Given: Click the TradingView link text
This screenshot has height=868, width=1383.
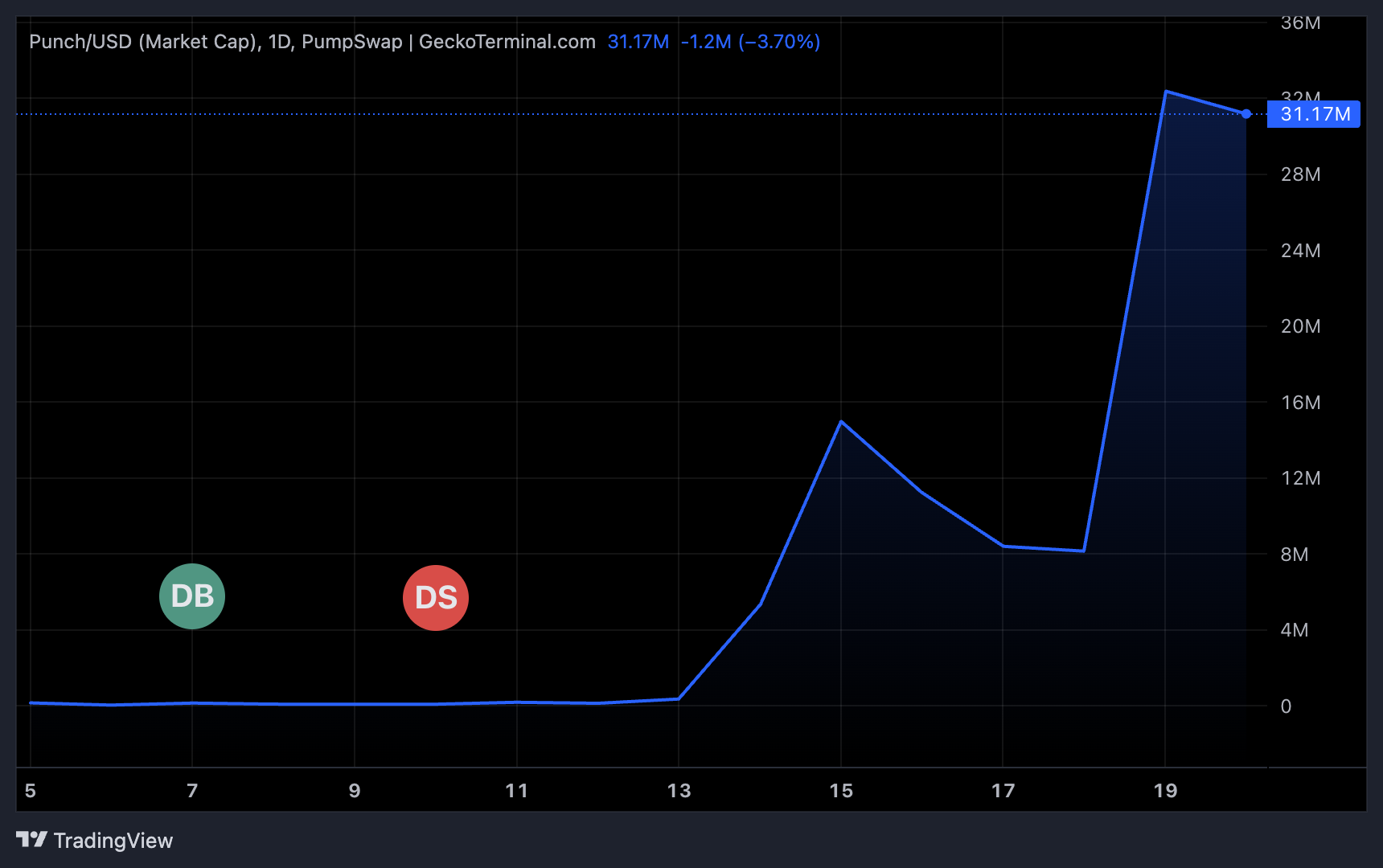Looking at the screenshot, I should (113, 841).
